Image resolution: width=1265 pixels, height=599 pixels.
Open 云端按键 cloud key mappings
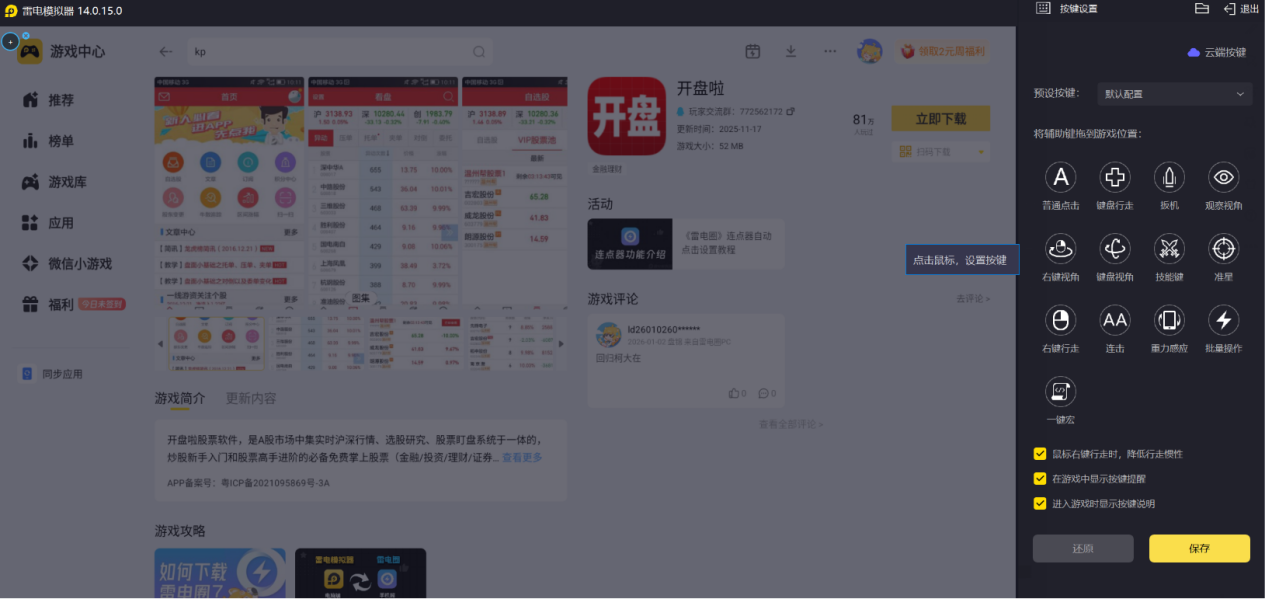(x=1217, y=52)
